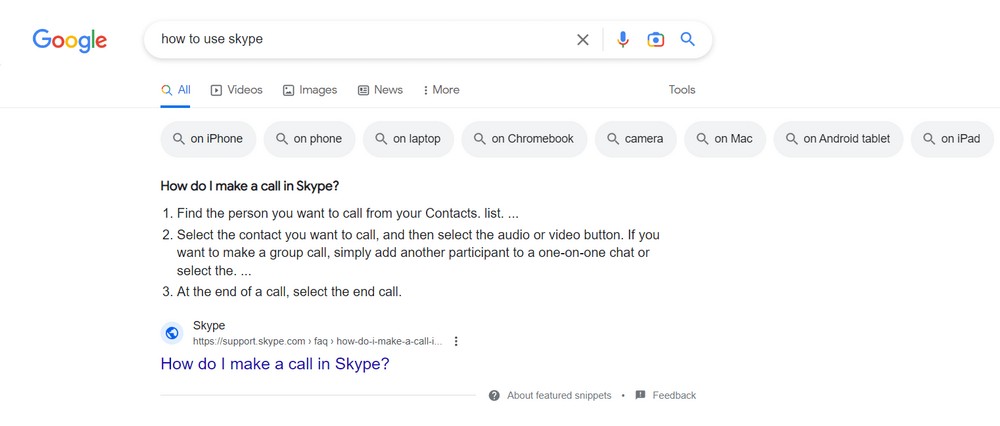1000x426 pixels.
Task: Clear the search box text
Action: [583, 40]
